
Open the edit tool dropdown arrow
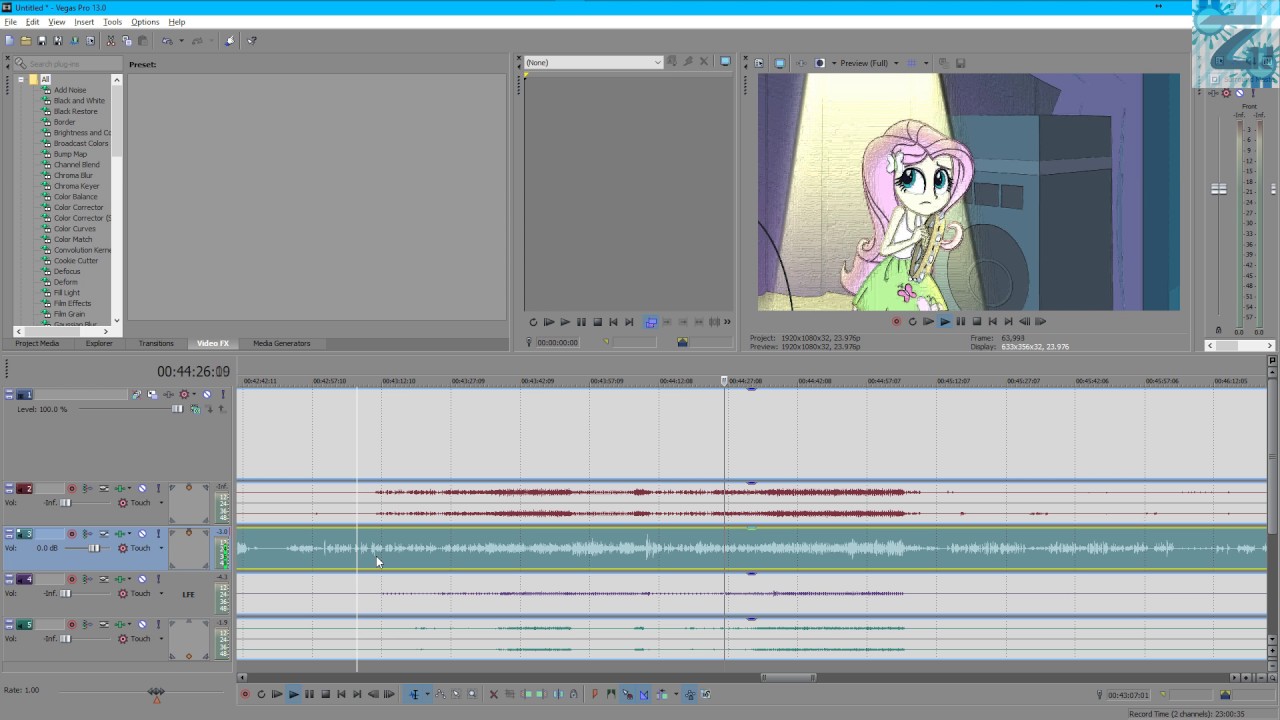(428, 694)
